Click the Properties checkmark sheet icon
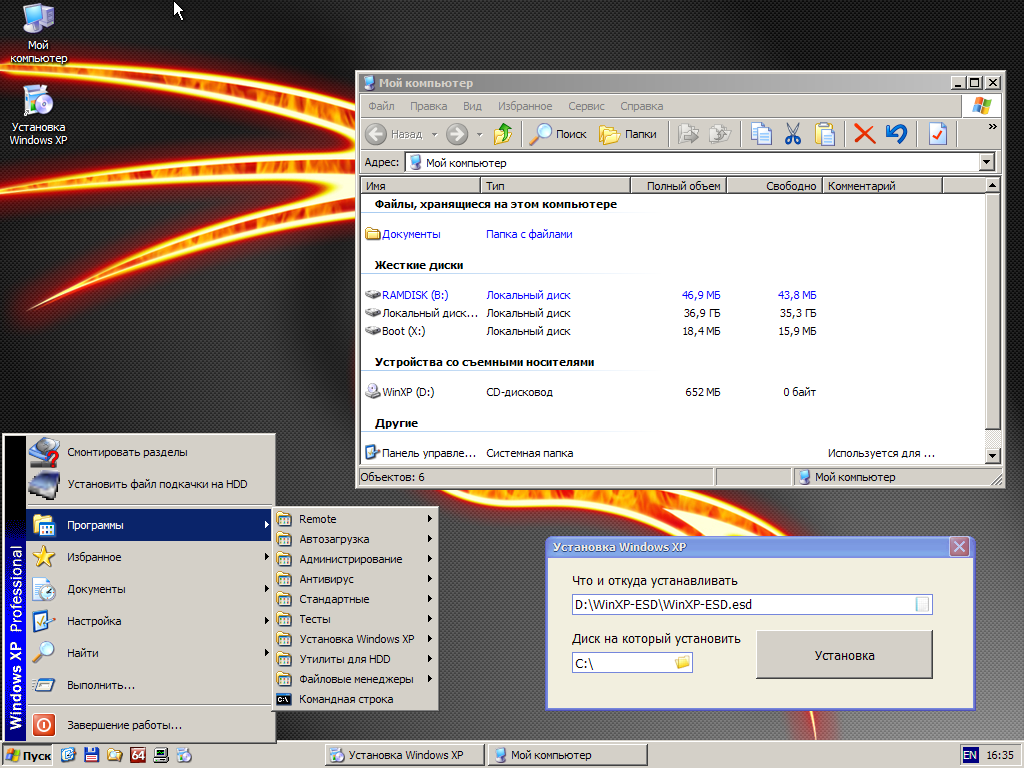The height and width of the screenshot is (768, 1024). (x=938, y=134)
